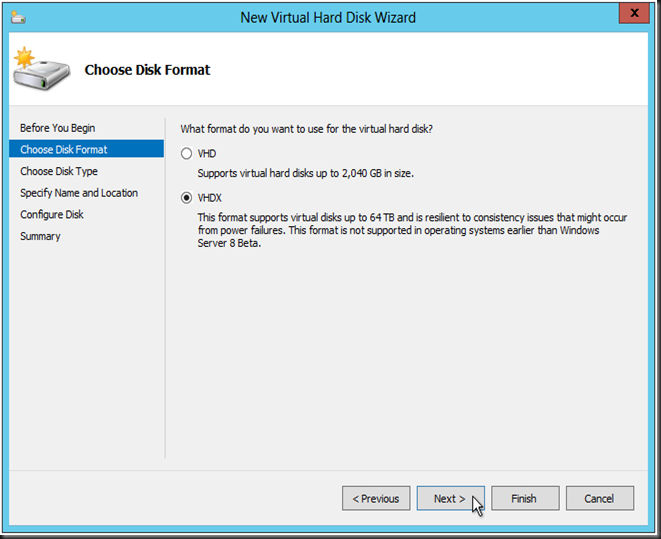This screenshot has width=661, height=539.
Task: Cancel the wizard
Action: pos(599,498)
